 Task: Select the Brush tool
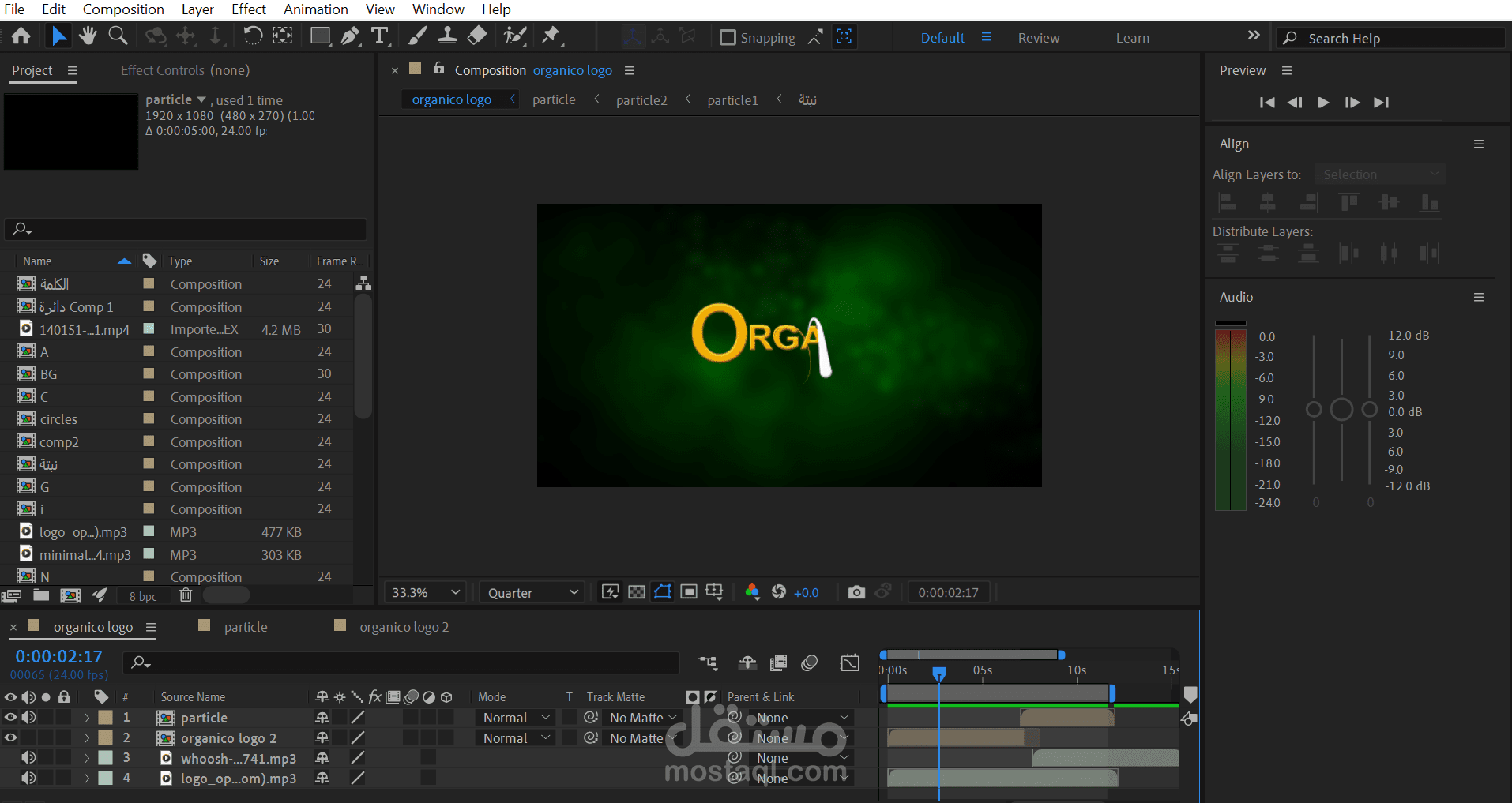[418, 36]
